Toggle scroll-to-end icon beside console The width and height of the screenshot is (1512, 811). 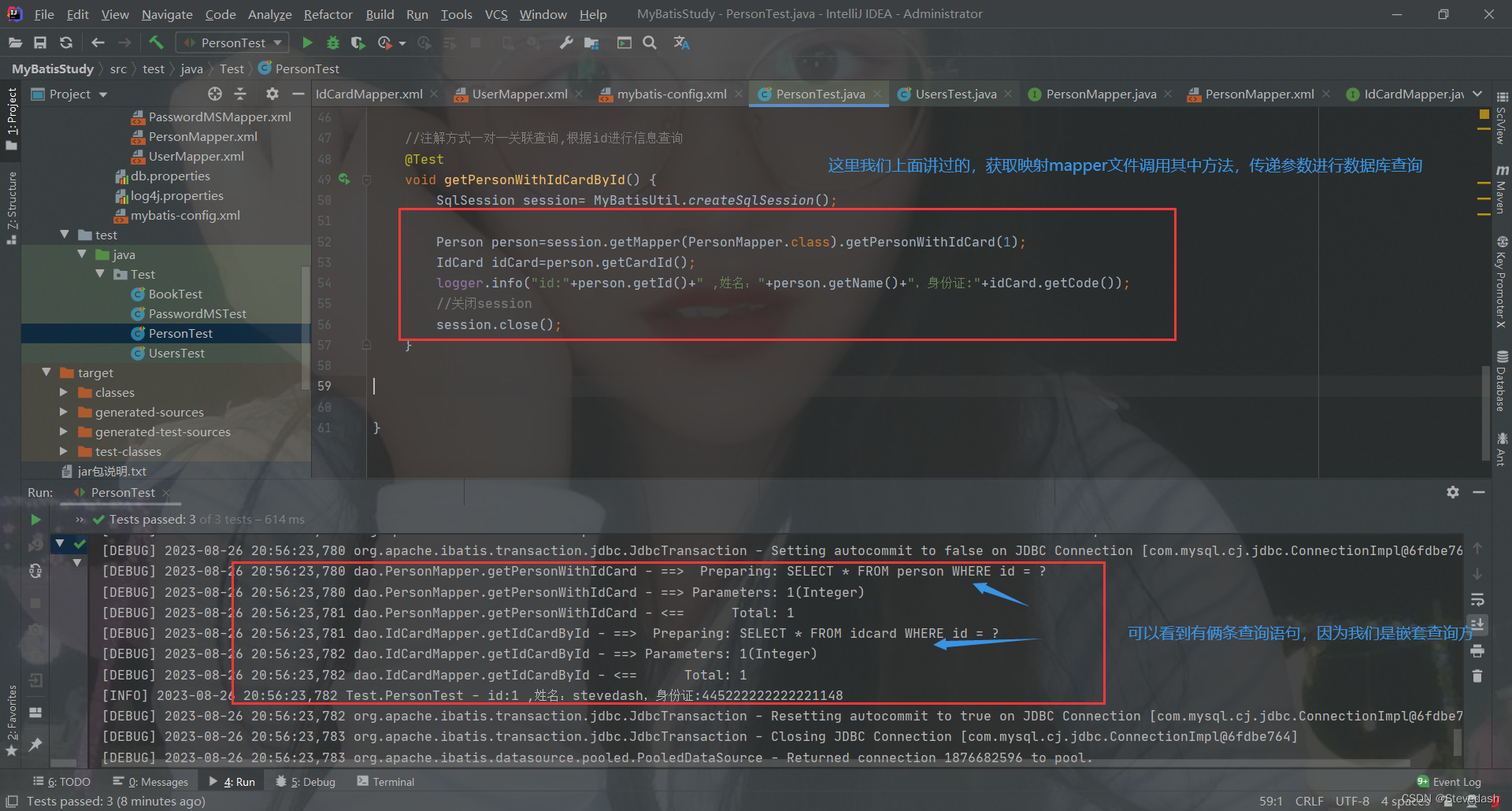coord(1477,625)
